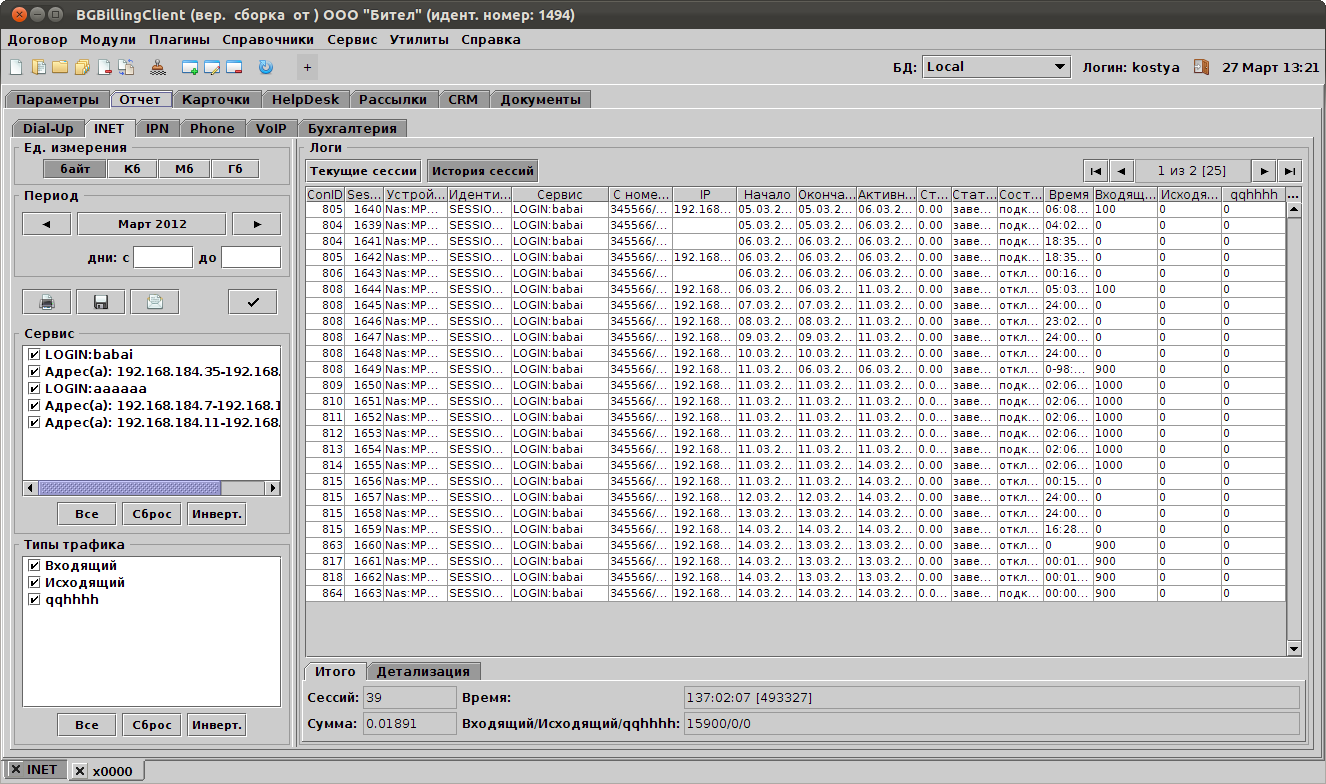Click the checkmark apply button
The image size is (1326, 784).
[x=252, y=302]
